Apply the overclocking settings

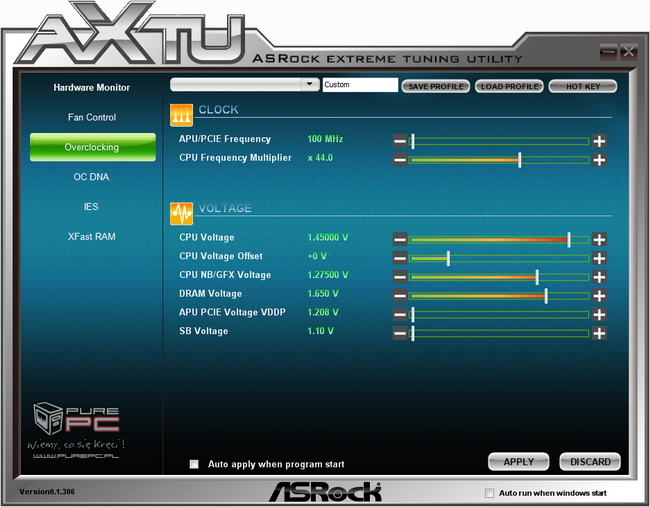pos(519,462)
